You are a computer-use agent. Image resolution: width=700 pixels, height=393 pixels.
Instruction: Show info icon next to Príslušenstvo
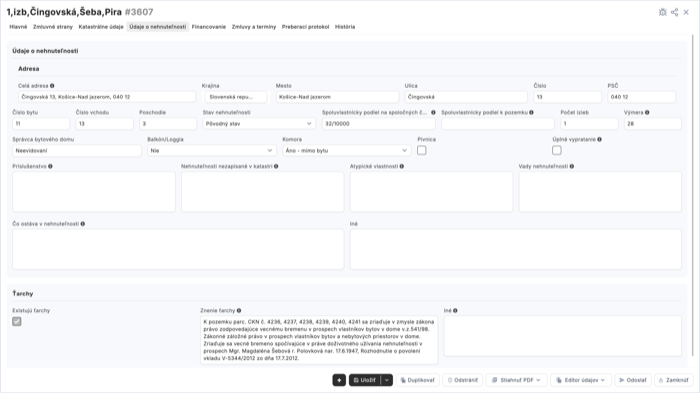click(x=50, y=166)
